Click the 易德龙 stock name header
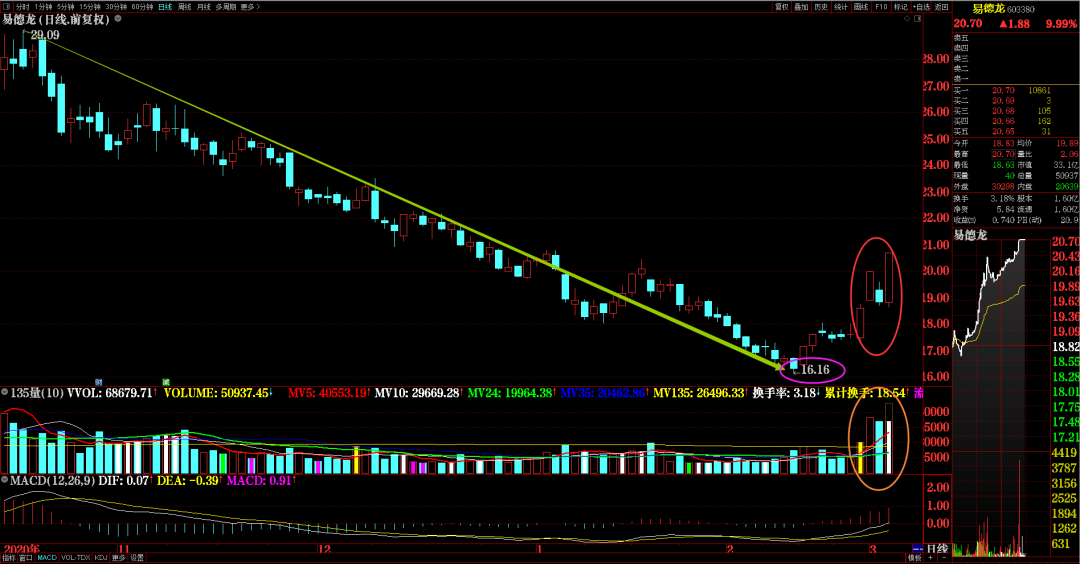 pos(988,9)
